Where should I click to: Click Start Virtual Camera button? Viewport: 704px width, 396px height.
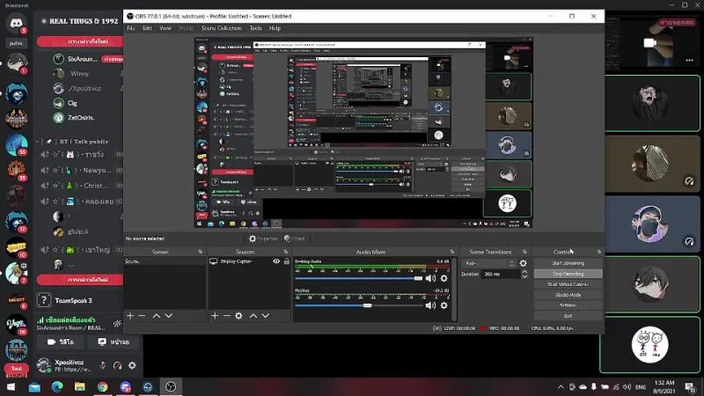pos(568,284)
